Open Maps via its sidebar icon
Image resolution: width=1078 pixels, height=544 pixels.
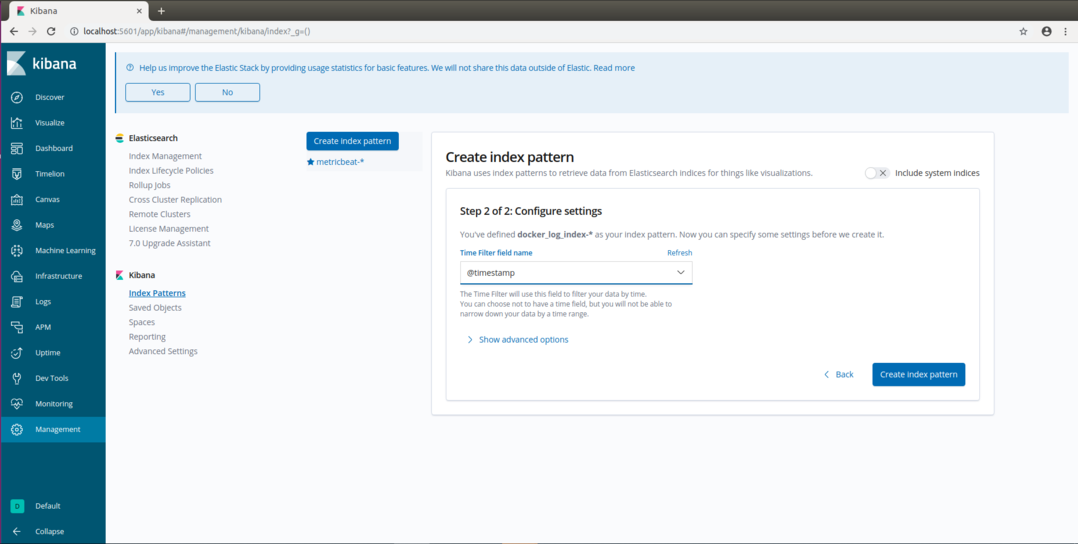click(17, 225)
